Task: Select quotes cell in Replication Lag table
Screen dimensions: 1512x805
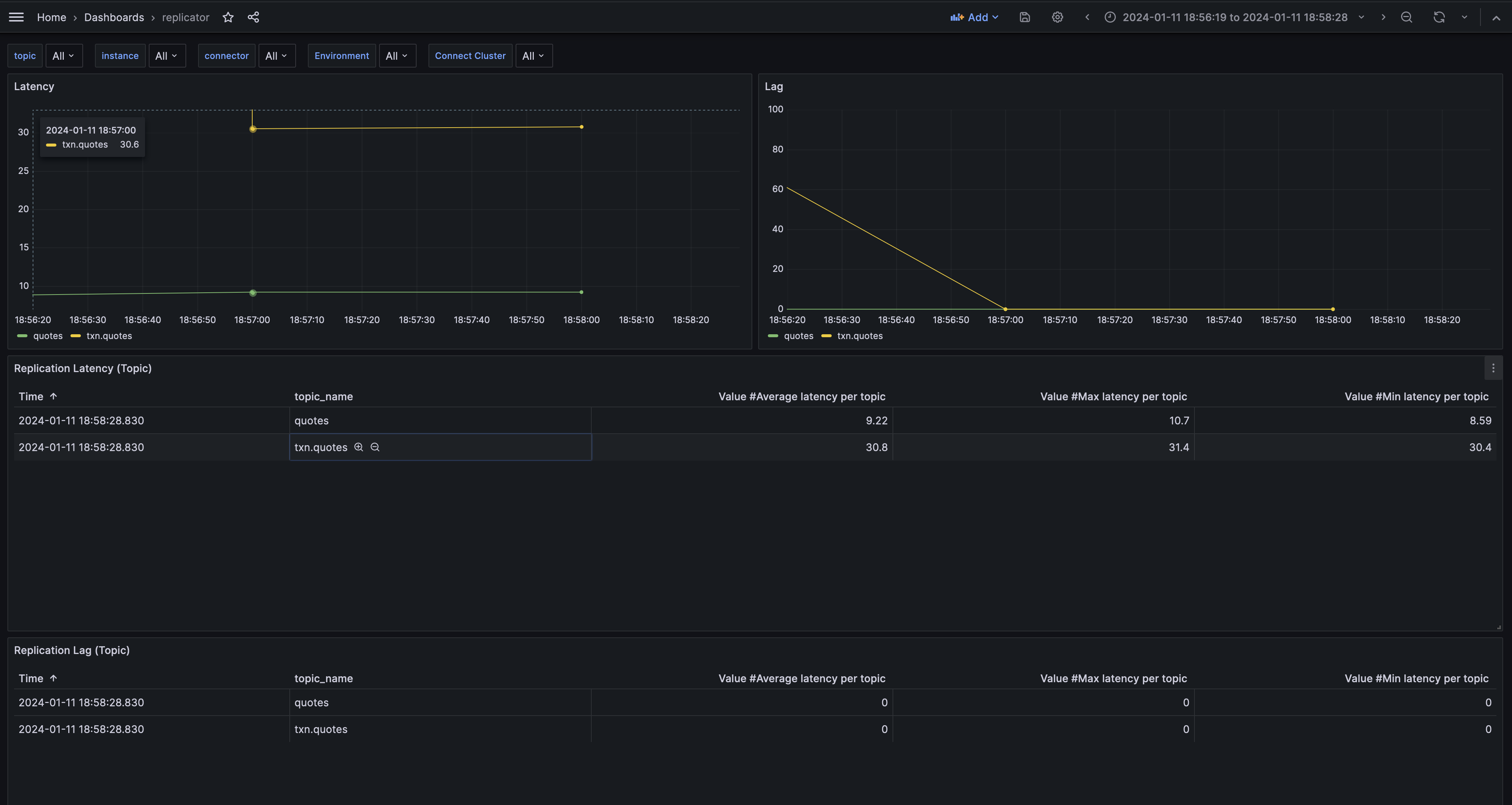Action: point(440,702)
